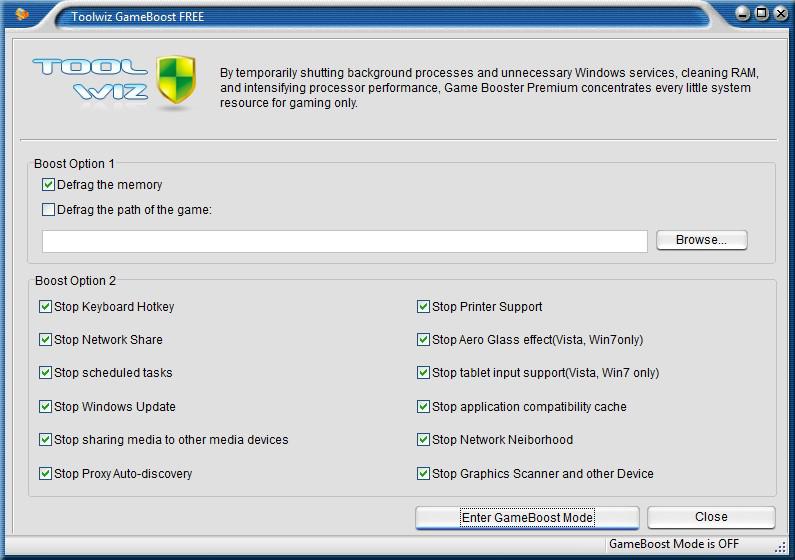The height and width of the screenshot is (560, 795).
Task: Click Browse to choose game path
Action: [701, 240]
